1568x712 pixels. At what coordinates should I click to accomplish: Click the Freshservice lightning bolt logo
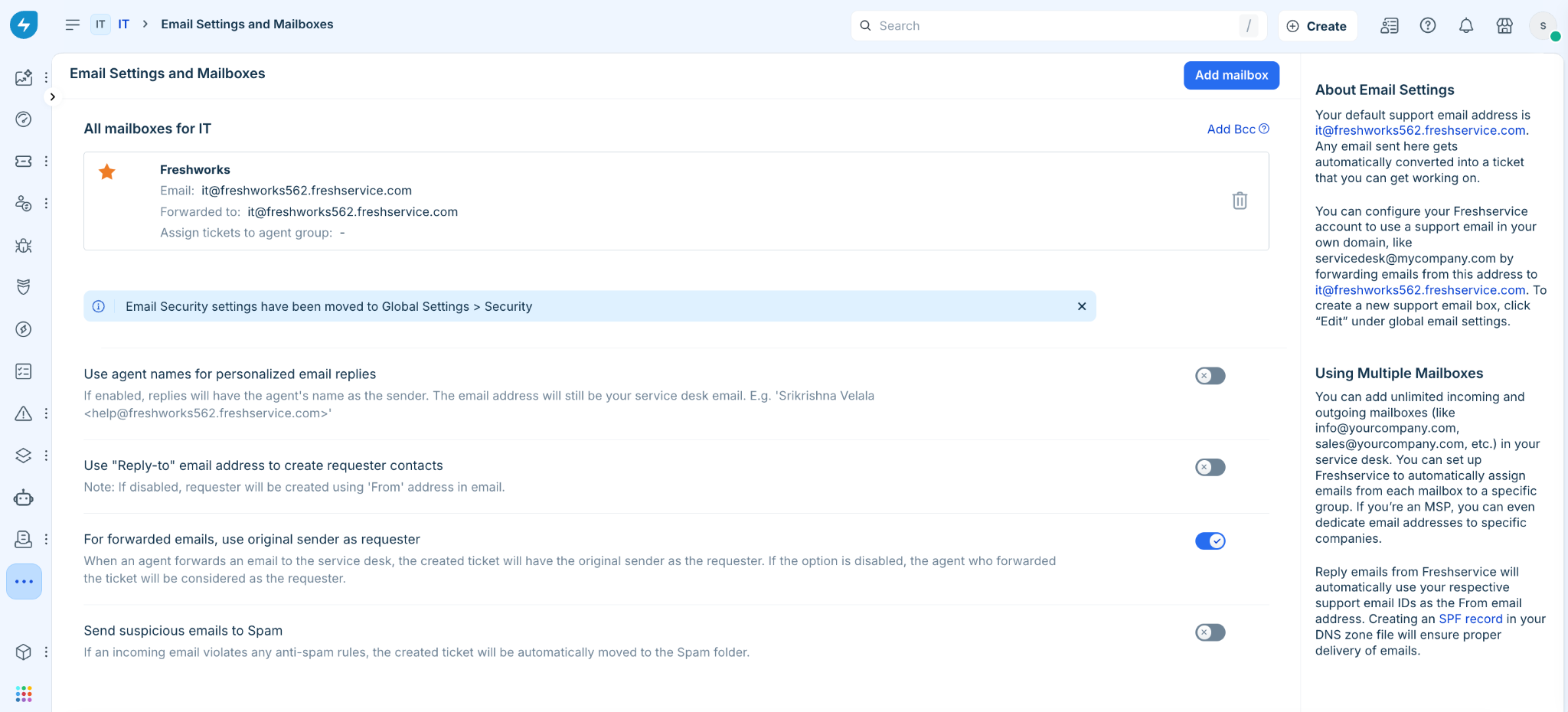(24, 24)
